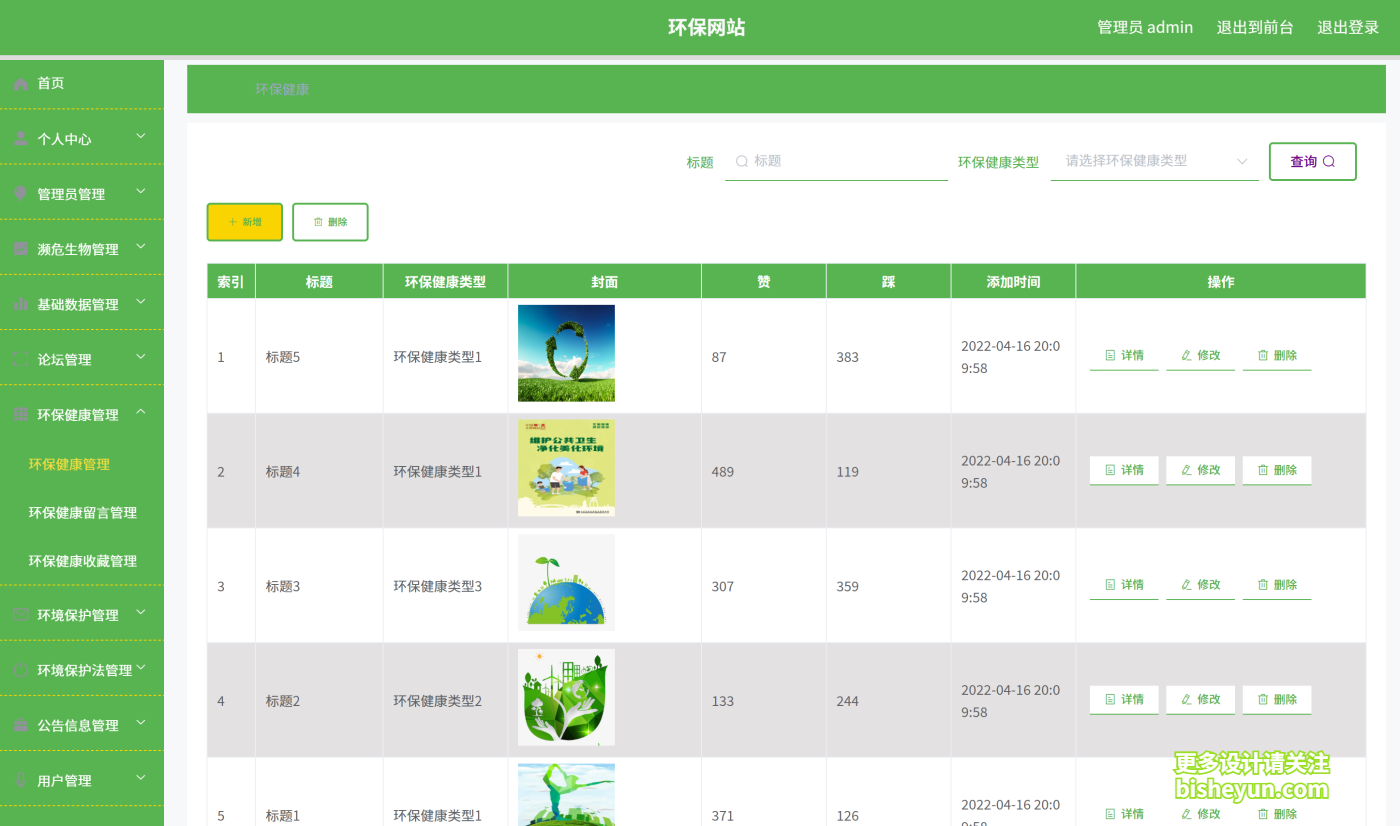Click the pencil edit icon for 标题4

(x=1186, y=470)
